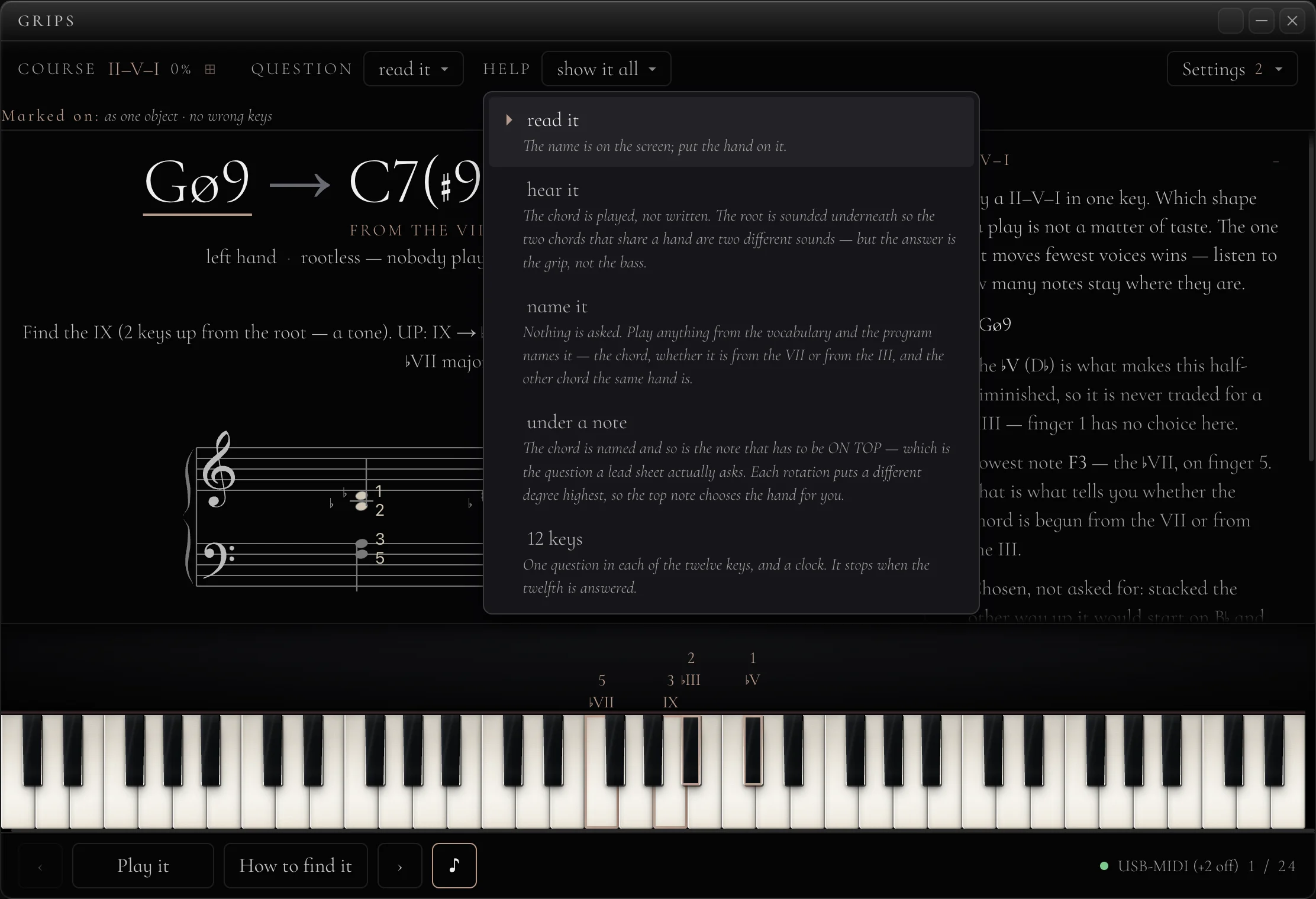Click the 'left hand' label under the chord
The height and width of the screenshot is (899, 1316).
(241, 257)
